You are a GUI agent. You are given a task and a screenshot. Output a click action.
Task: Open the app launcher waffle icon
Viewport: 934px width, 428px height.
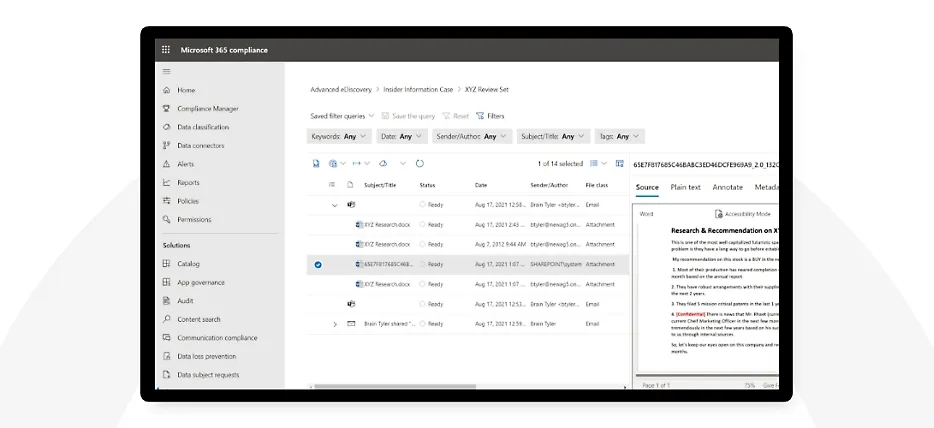tap(166, 50)
